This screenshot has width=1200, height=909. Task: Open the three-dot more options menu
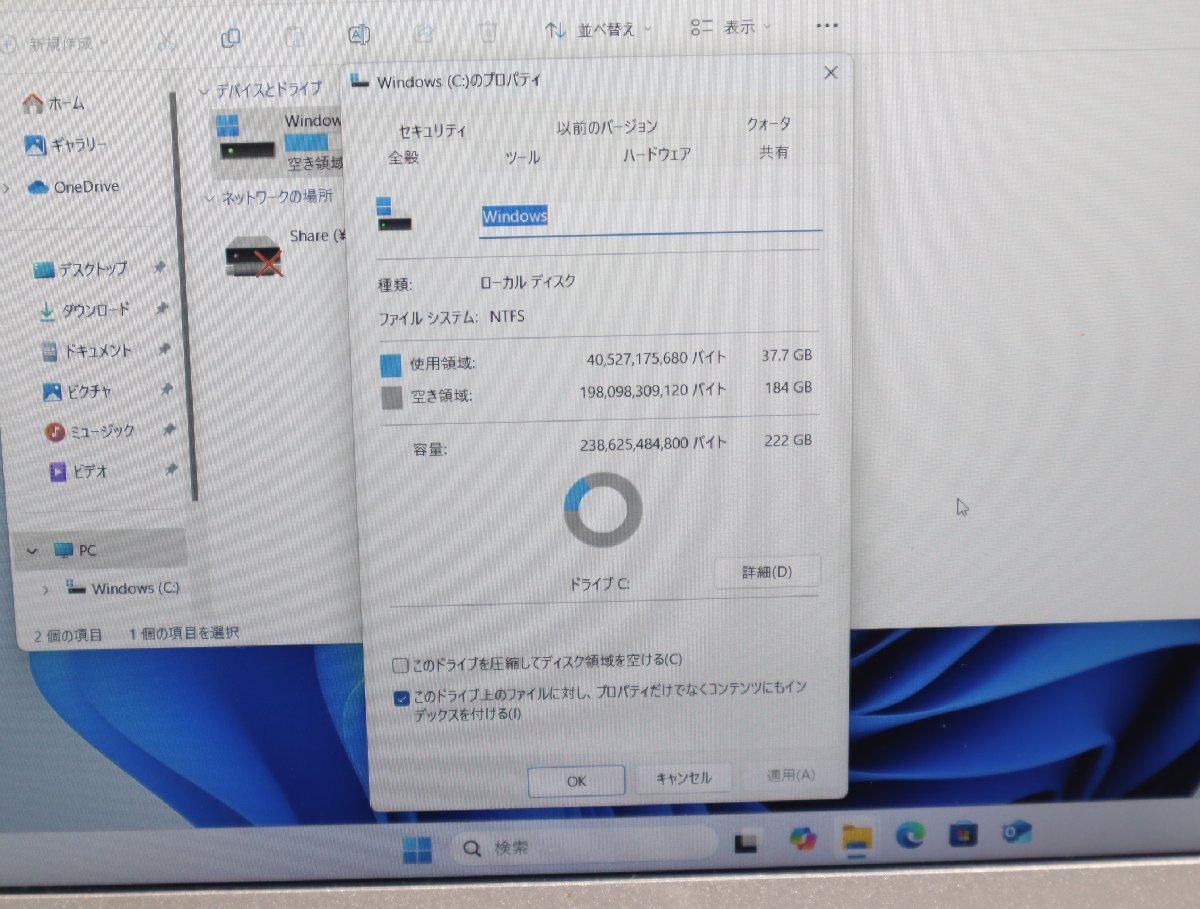(826, 25)
